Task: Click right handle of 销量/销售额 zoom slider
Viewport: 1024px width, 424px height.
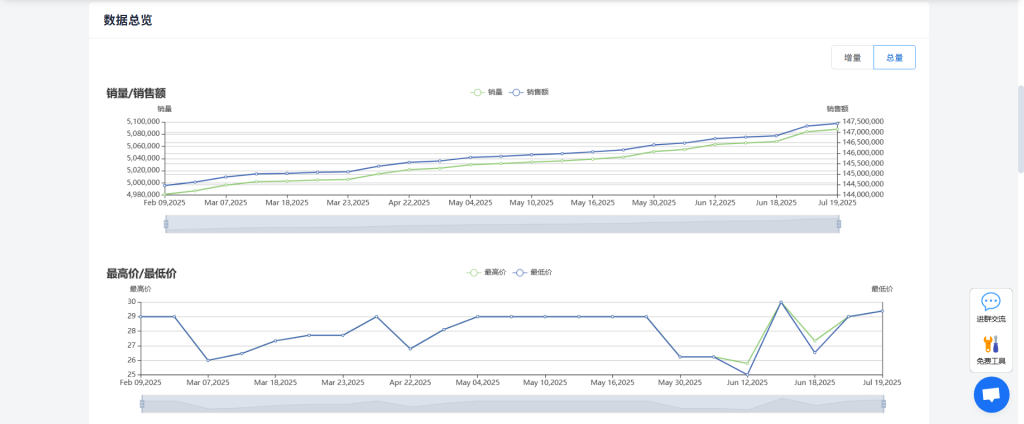Action: [x=838, y=224]
